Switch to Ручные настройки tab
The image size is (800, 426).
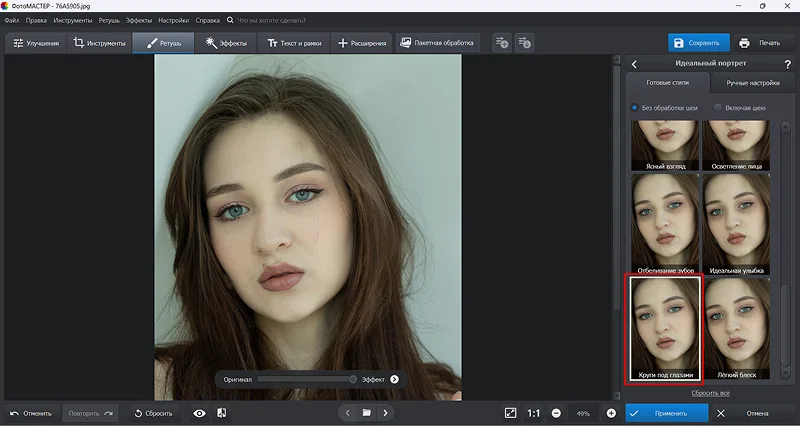point(753,83)
